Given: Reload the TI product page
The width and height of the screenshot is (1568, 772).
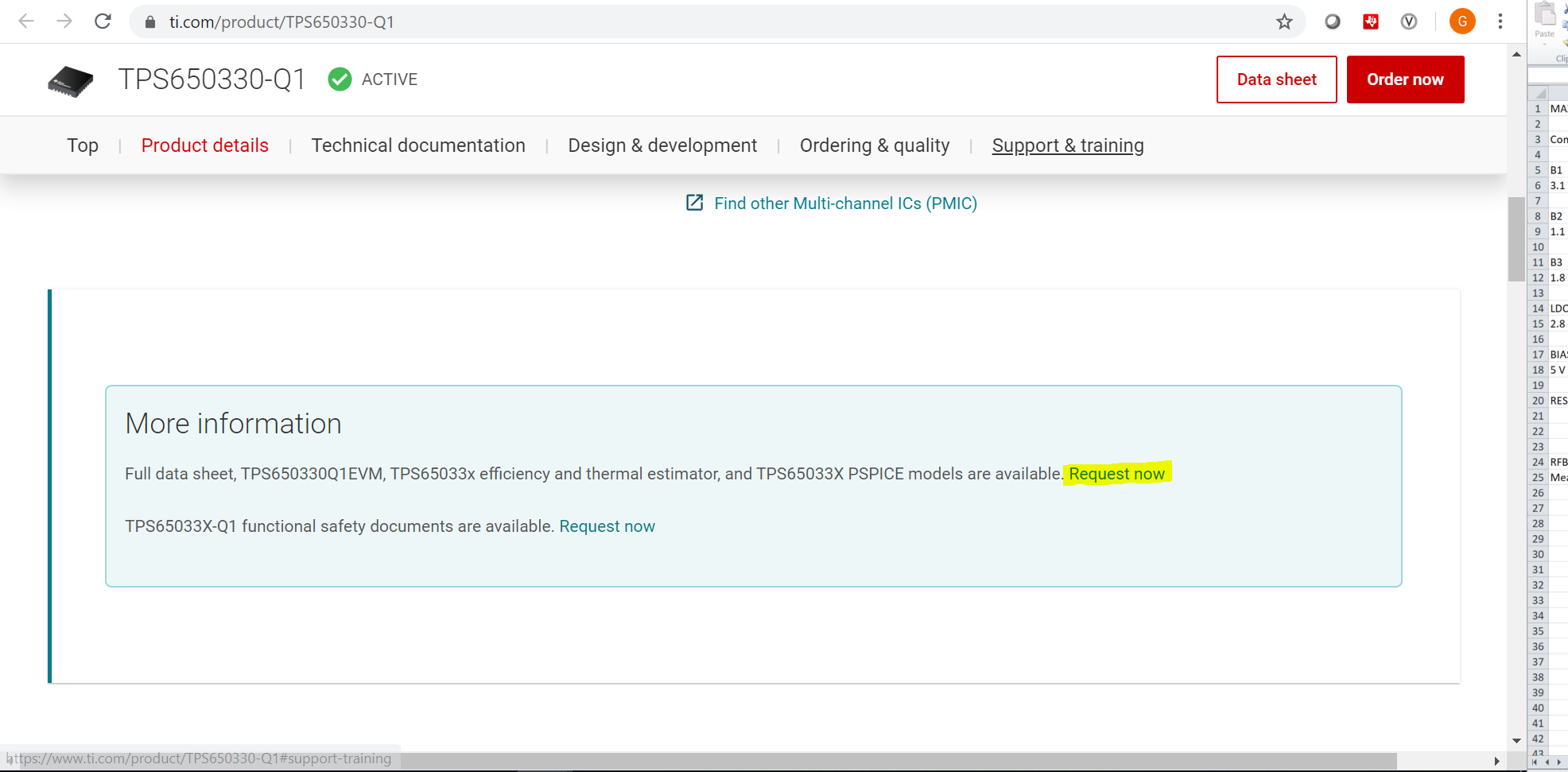Looking at the screenshot, I should pyautogui.click(x=103, y=21).
